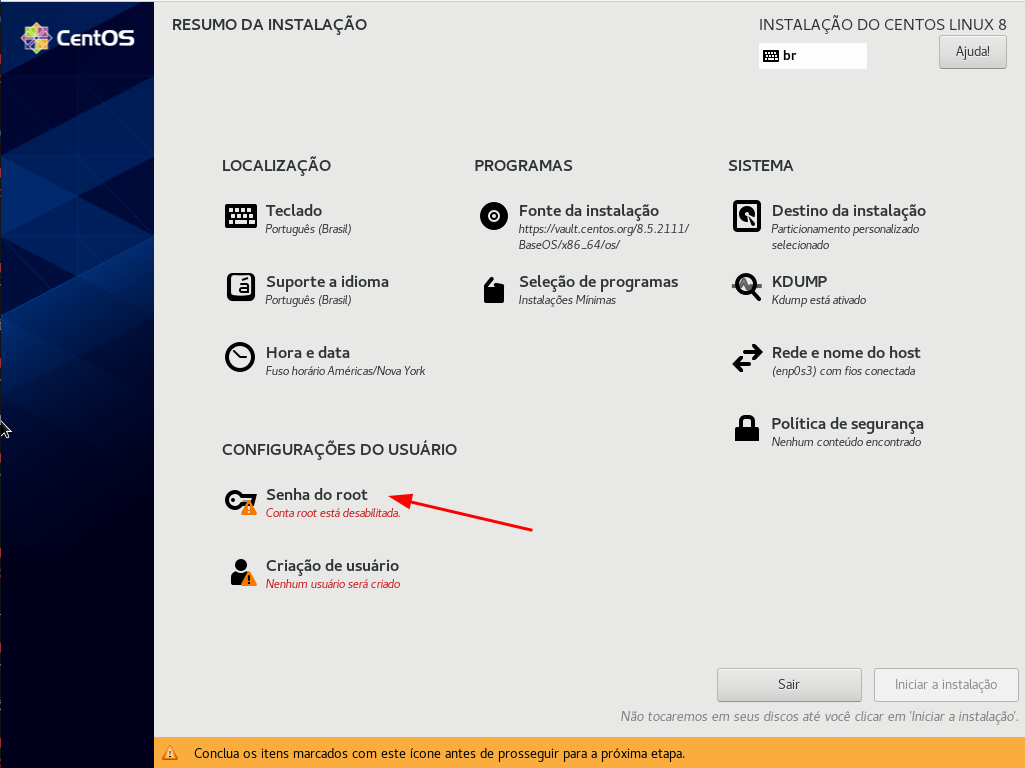Viewport: 1025px width, 768px height.
Task: Click the 'LOCALIZAÇÃO' section heading
Action: [x=277, y=166]
